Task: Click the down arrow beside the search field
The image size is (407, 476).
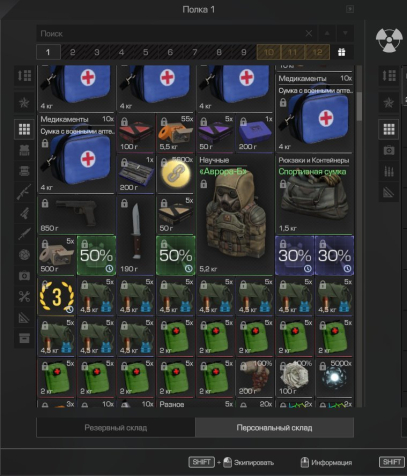Action: click(345, 33)
